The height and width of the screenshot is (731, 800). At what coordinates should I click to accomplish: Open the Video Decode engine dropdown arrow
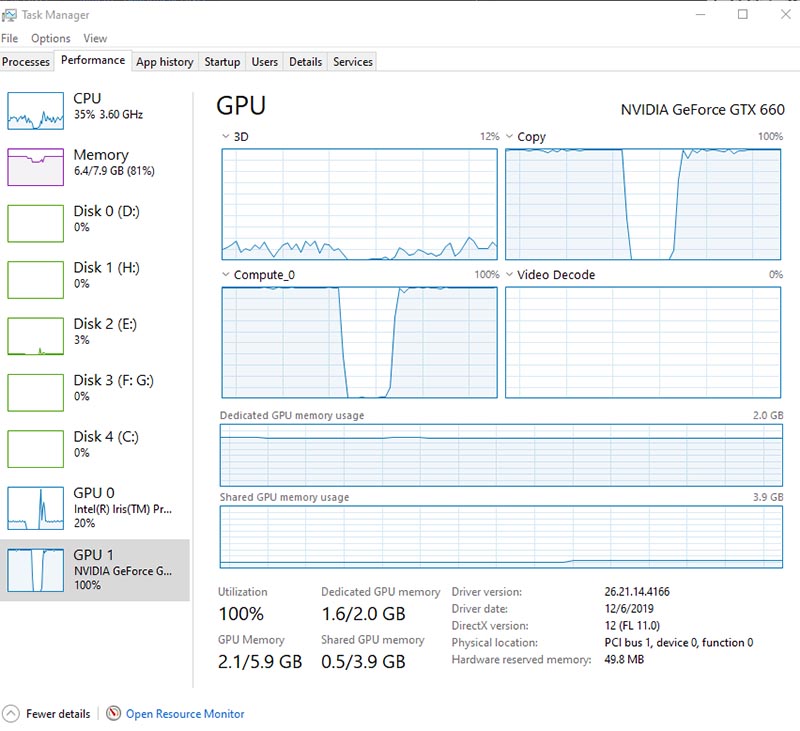(x=509, y=274)
